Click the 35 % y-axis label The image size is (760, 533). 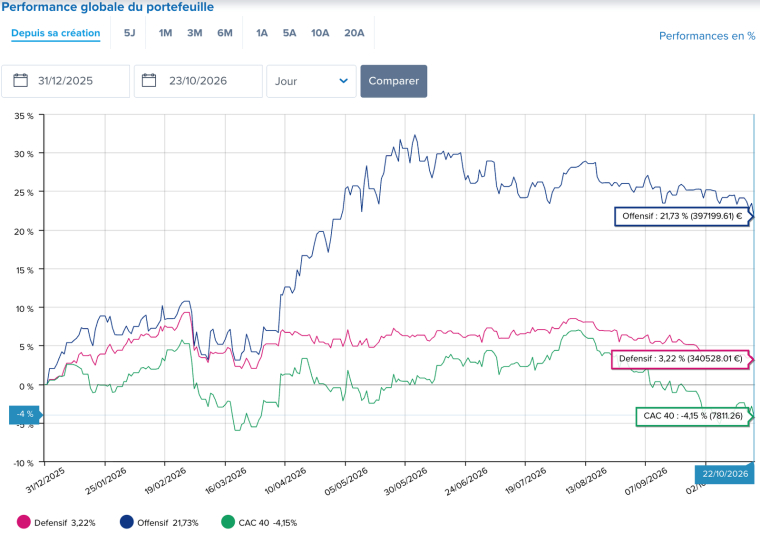pos(24,116)
